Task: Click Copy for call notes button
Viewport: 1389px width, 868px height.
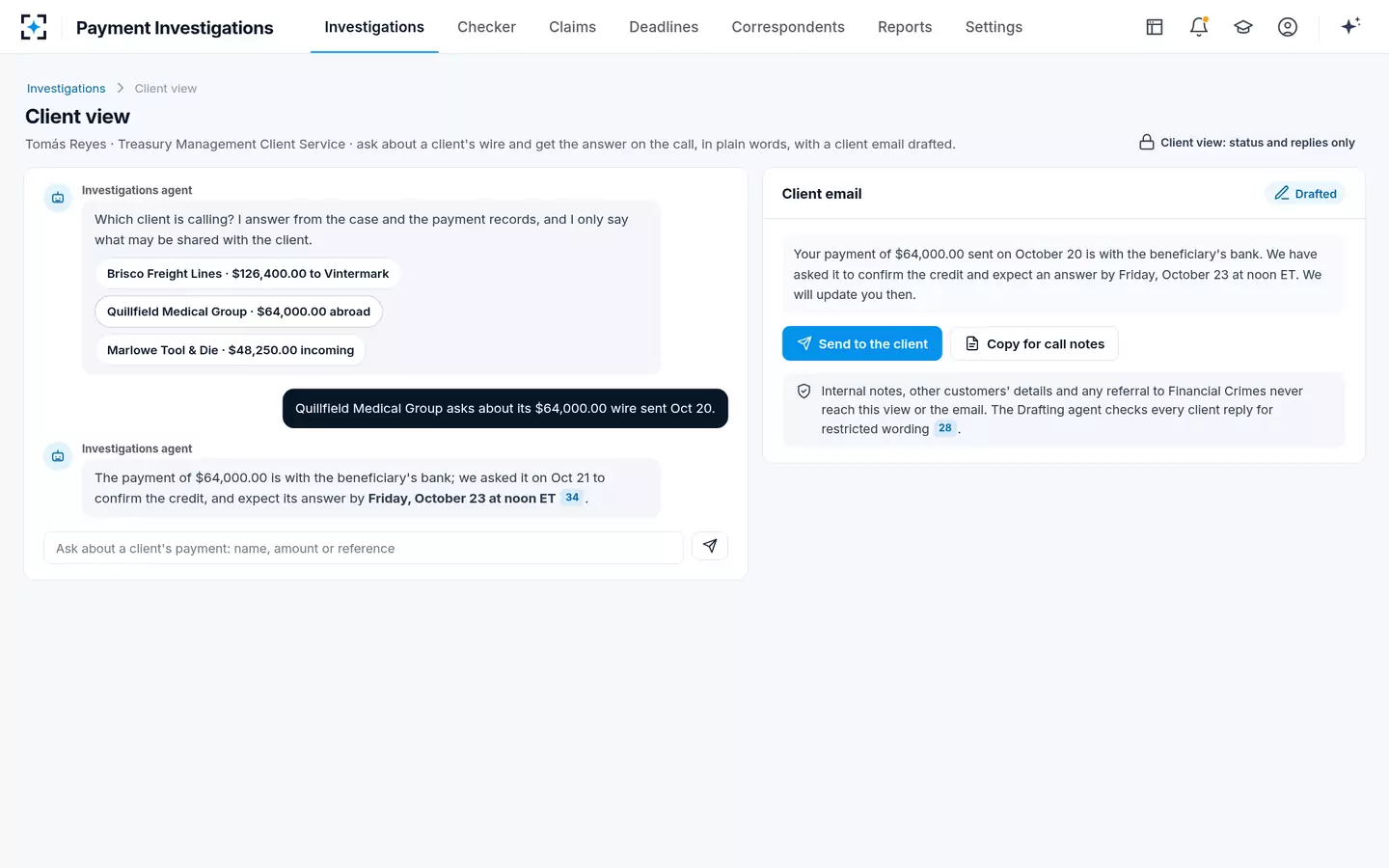Action: coord(1034,343)
